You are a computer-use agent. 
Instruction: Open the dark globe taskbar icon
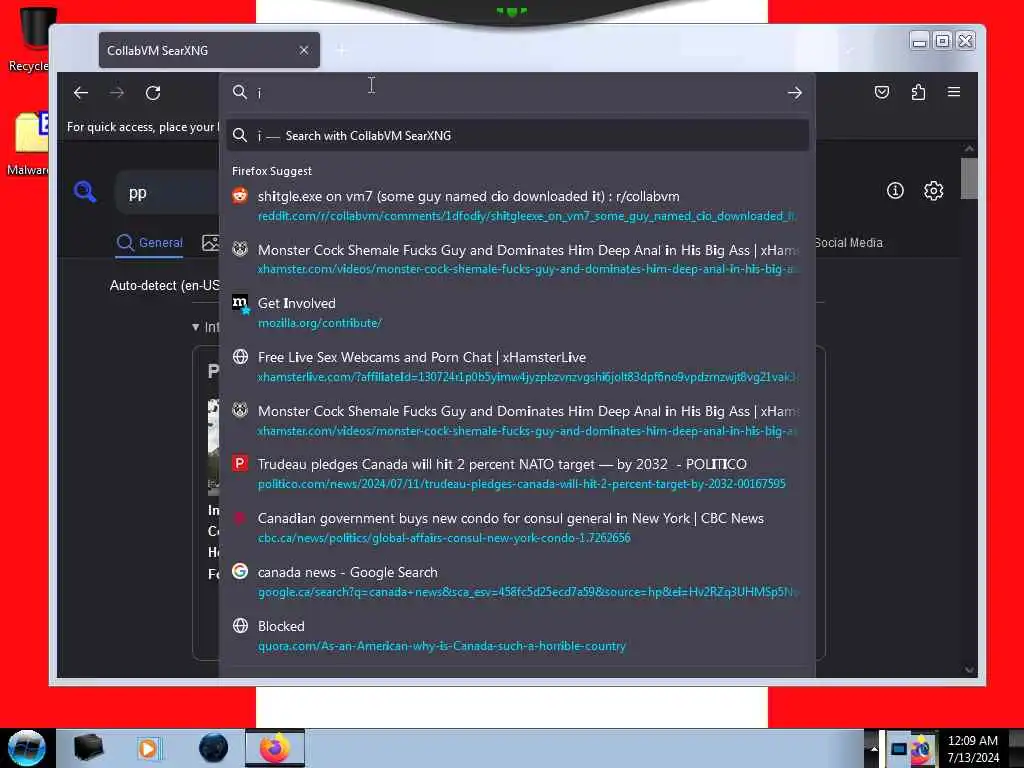(213, 748)
